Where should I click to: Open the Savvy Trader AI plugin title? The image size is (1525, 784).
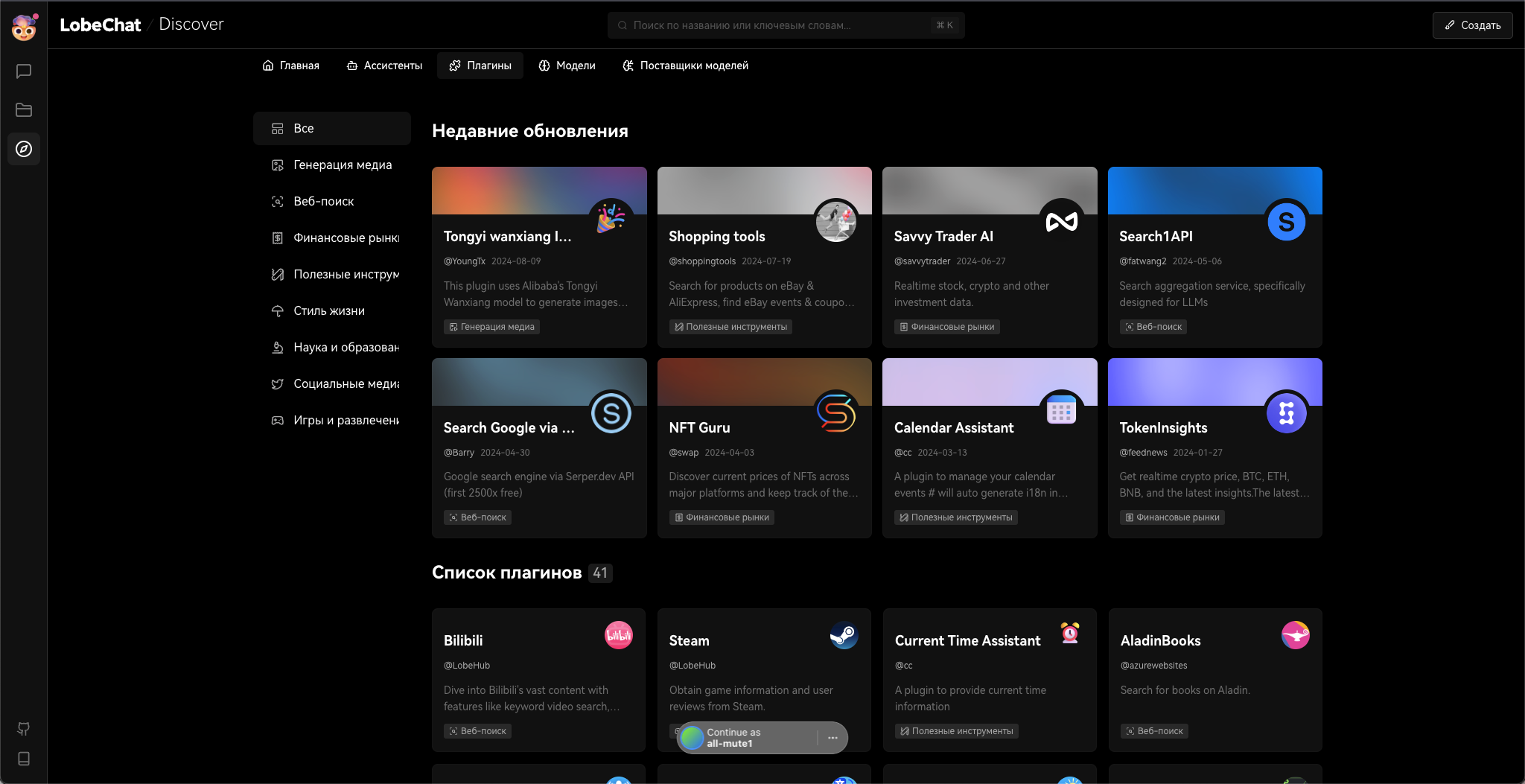point(943,236)
